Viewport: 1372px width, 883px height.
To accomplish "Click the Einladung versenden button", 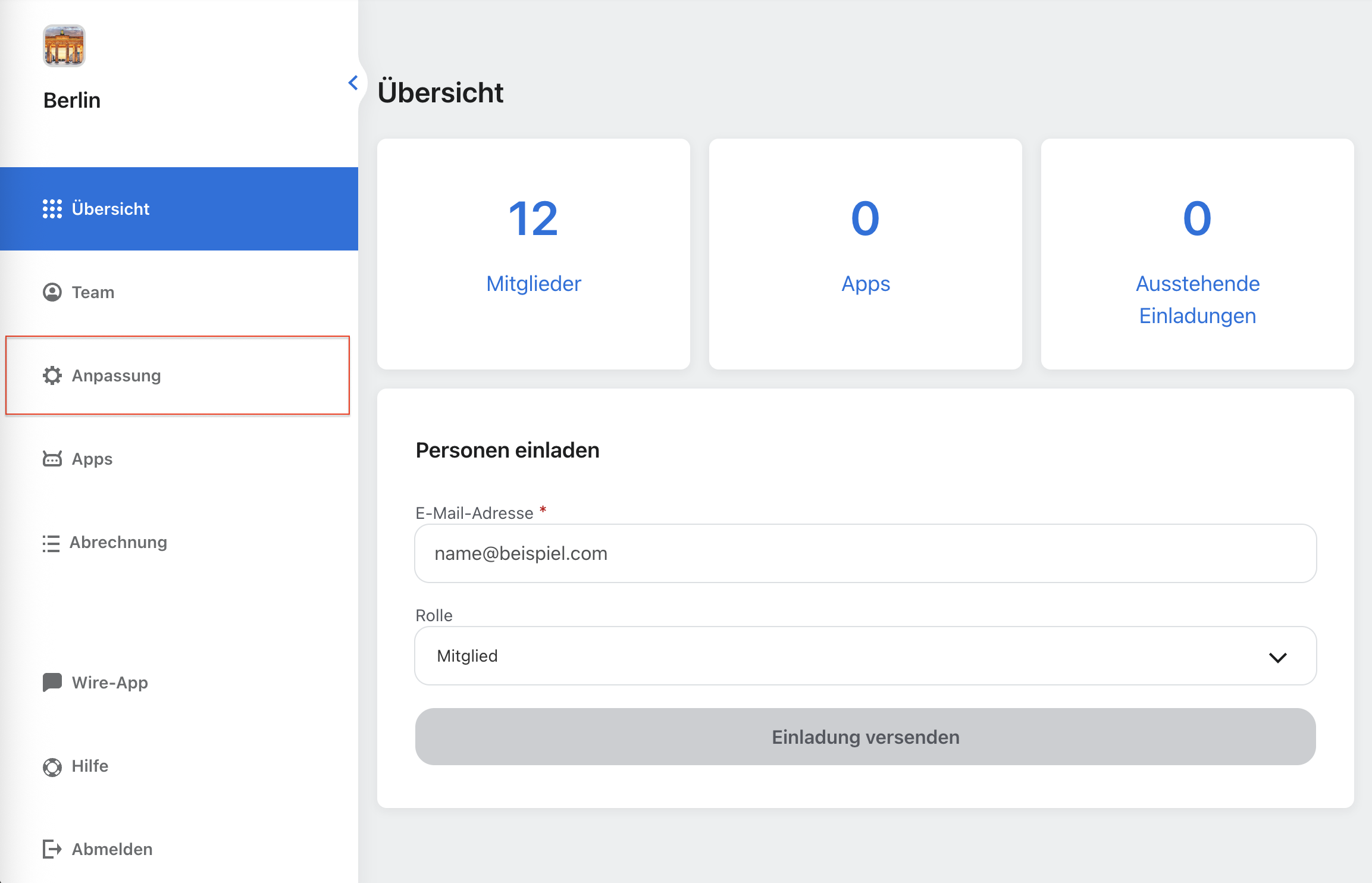I will tap(866, 737).
